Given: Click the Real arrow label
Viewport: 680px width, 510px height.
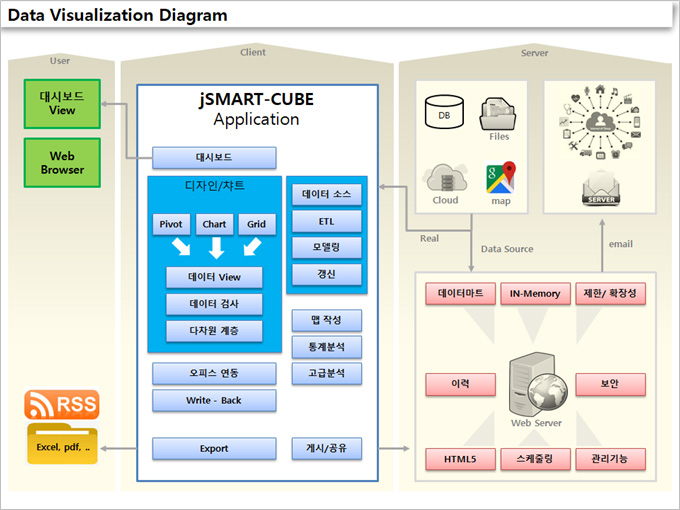Looking at the screenshot, I should tap(429, 239).
